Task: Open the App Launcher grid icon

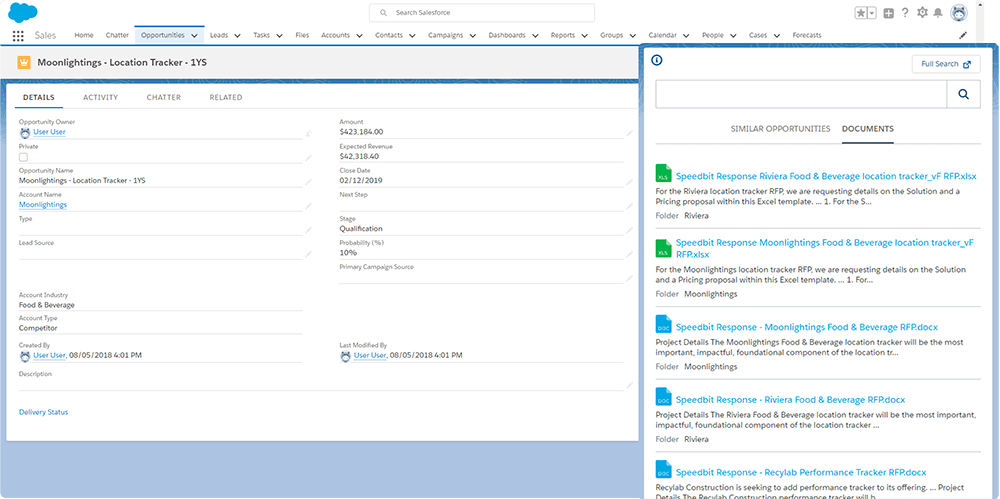Action: click(x=18, y=36)
